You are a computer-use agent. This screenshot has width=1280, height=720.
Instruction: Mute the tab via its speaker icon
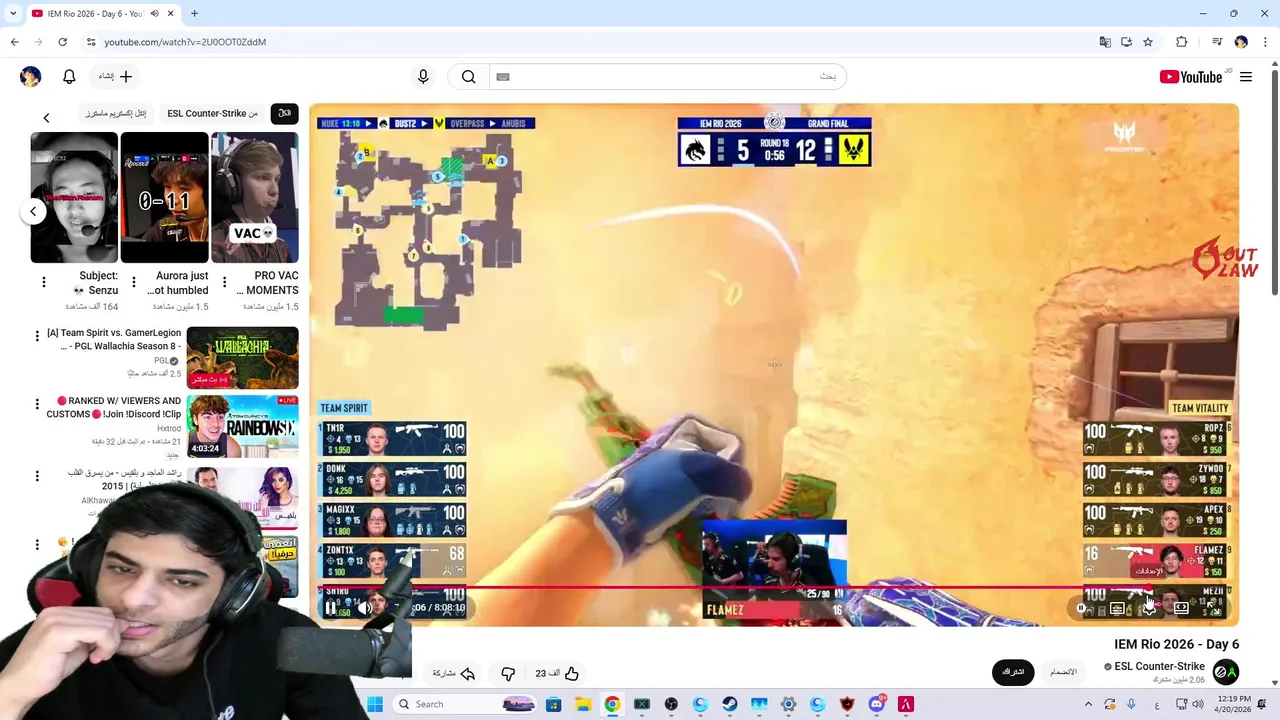pos(155,14)
